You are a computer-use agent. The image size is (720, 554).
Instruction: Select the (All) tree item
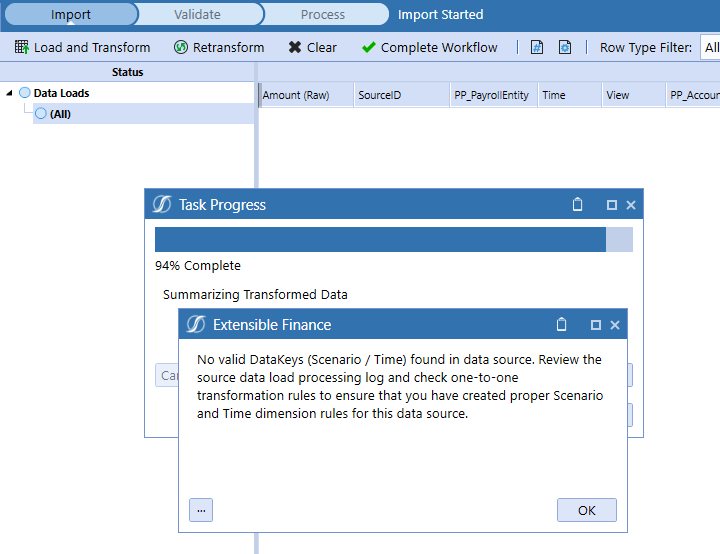coord(60,114)
